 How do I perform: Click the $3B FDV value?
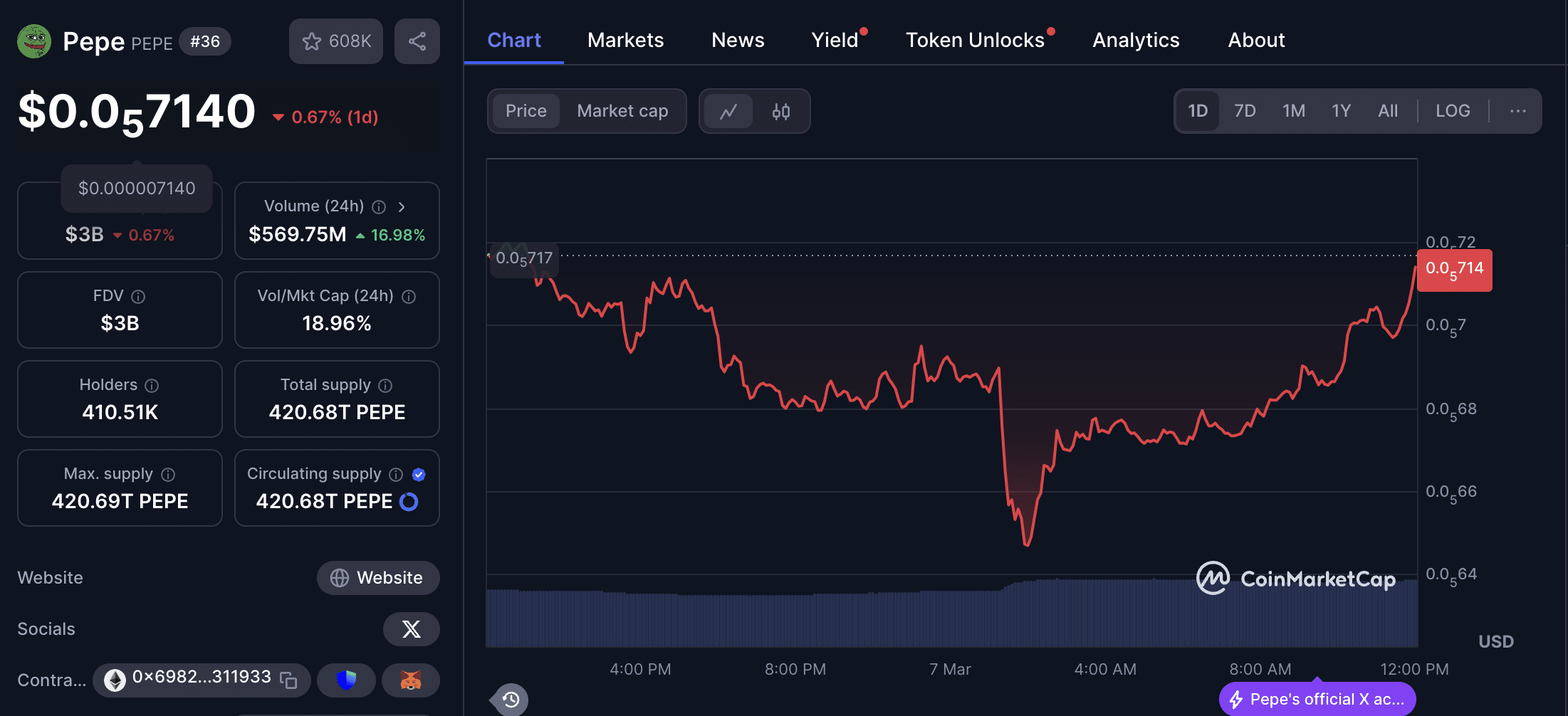click(120, 324)
